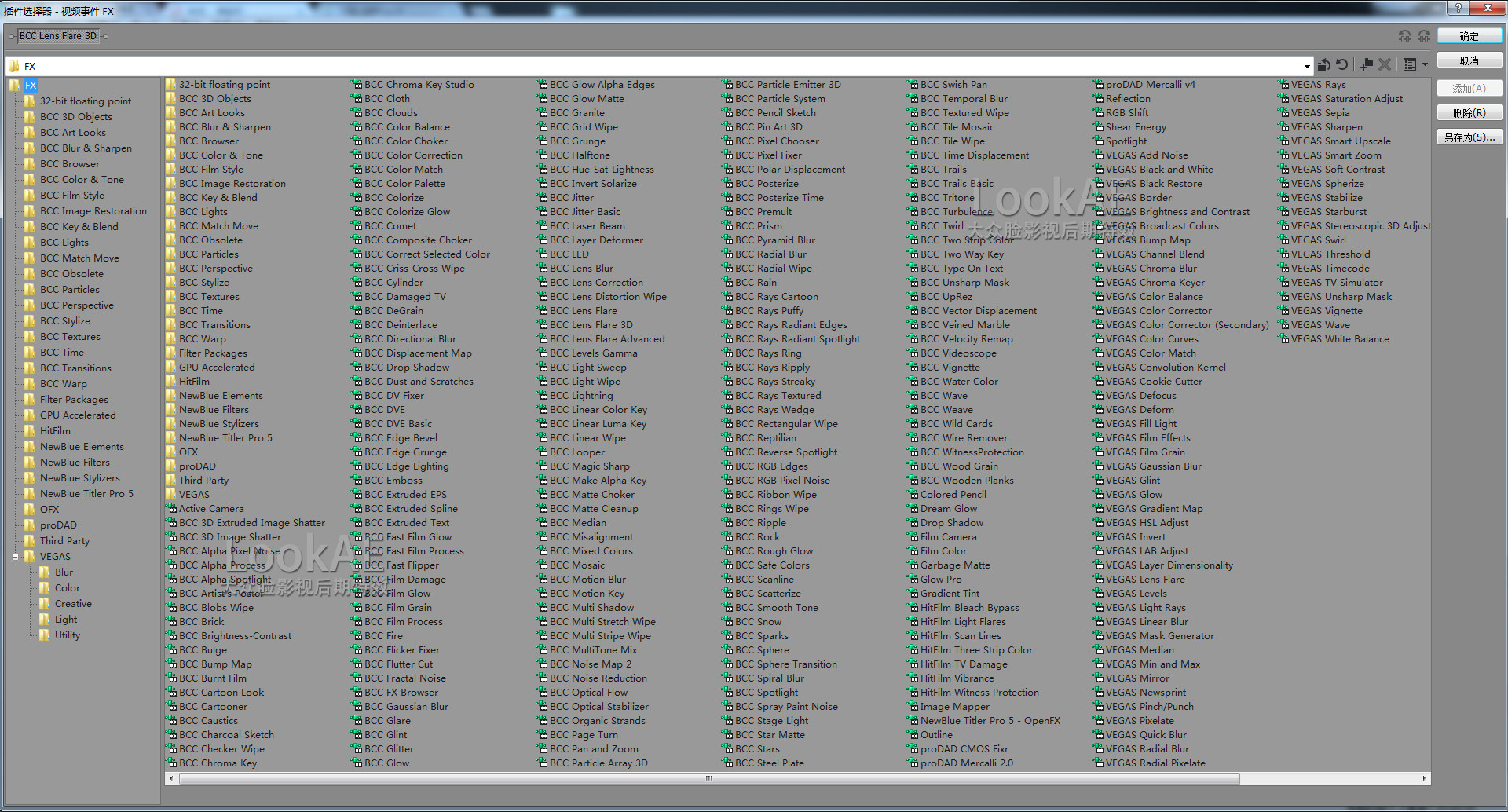
Task: Select VEGAS Color Curves plug-in
Action: click(1152, 339)
